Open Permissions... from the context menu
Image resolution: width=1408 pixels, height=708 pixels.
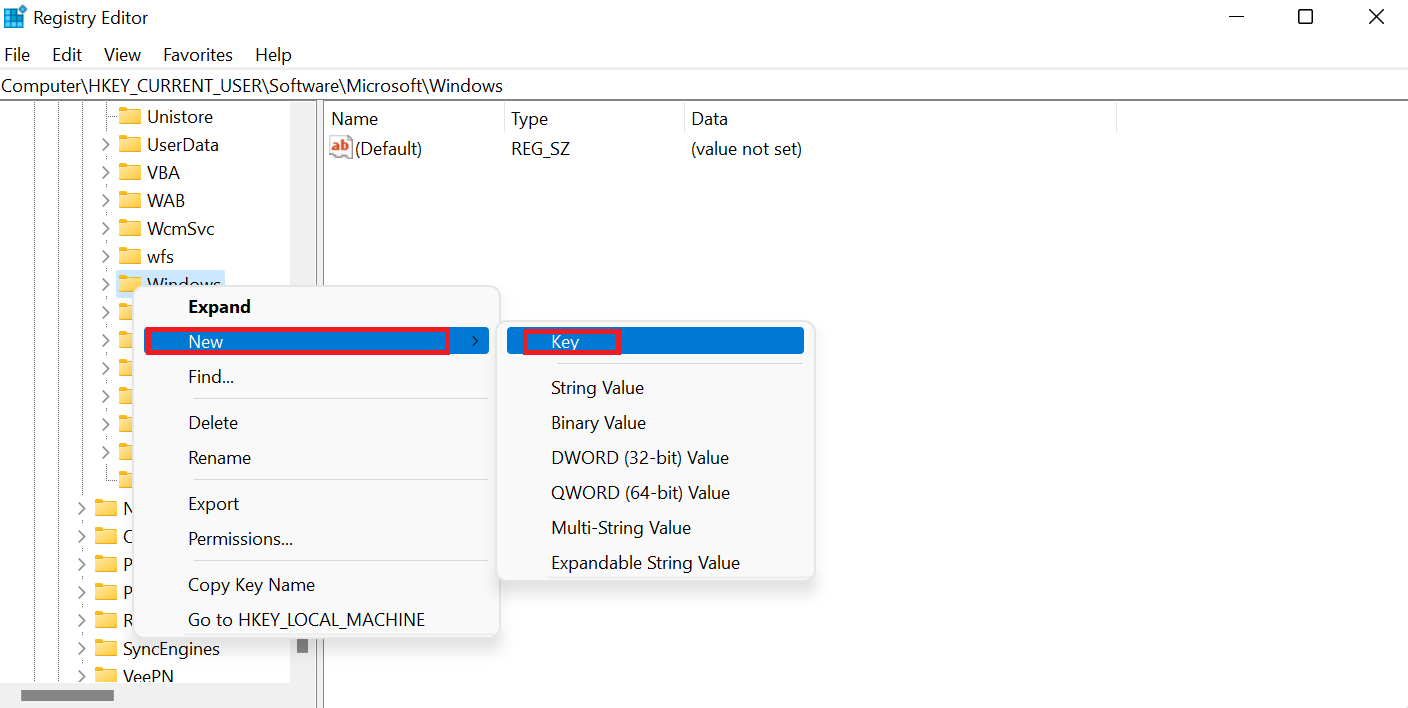click(x=316, y=539)
